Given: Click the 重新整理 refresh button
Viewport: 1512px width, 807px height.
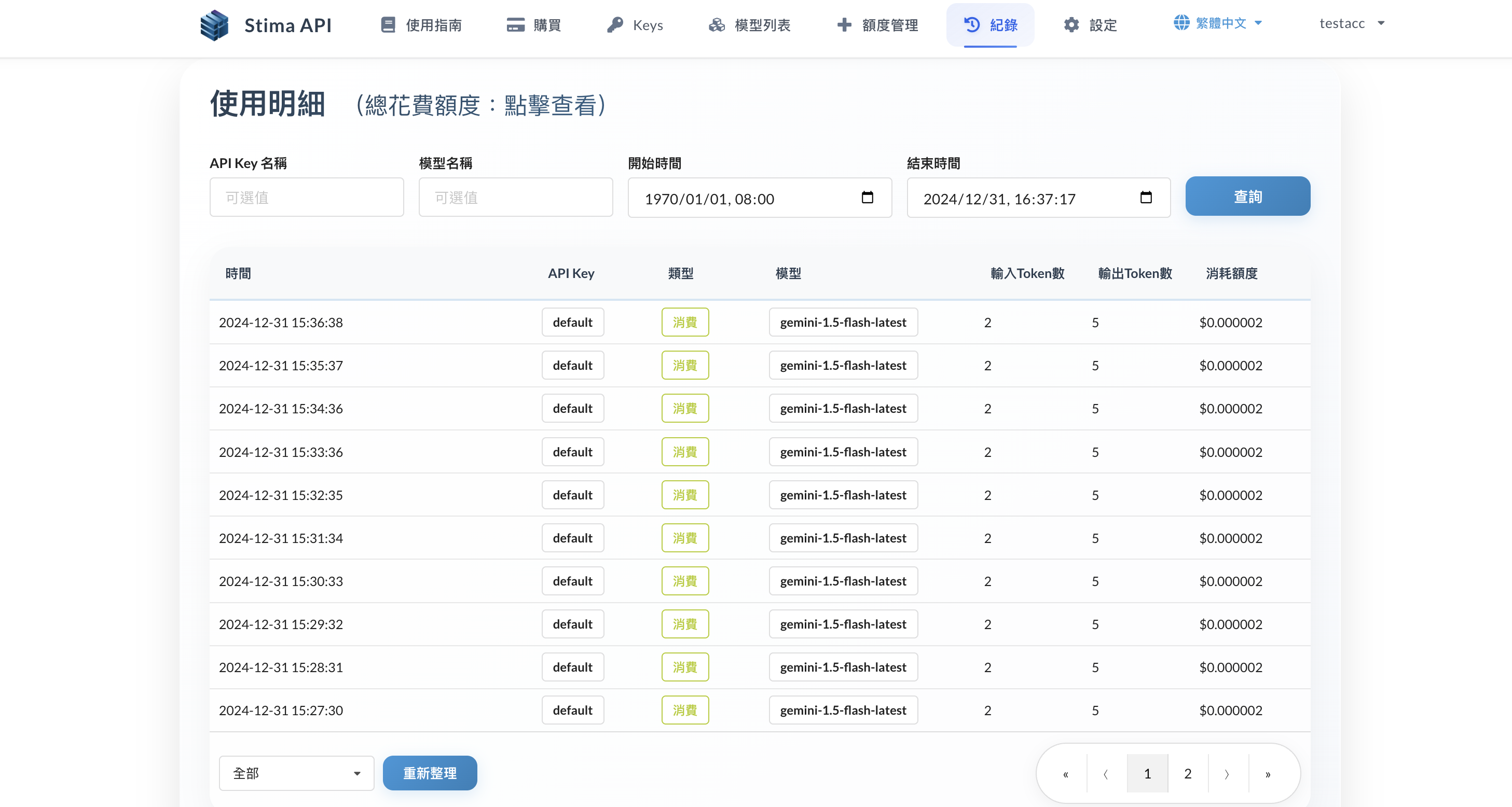Looking at the screenshot, I should (430, 773).
